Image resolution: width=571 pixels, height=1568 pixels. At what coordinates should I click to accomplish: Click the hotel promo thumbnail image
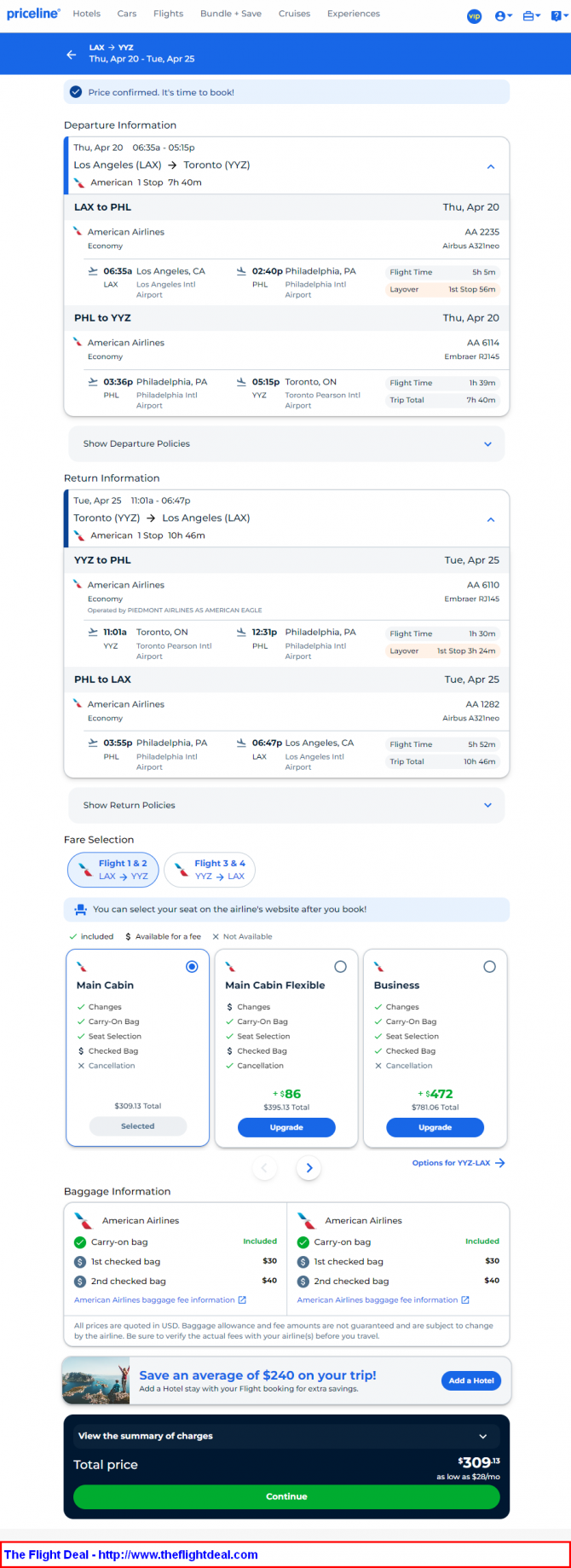pyautogui.click(x=96, y=1380)
